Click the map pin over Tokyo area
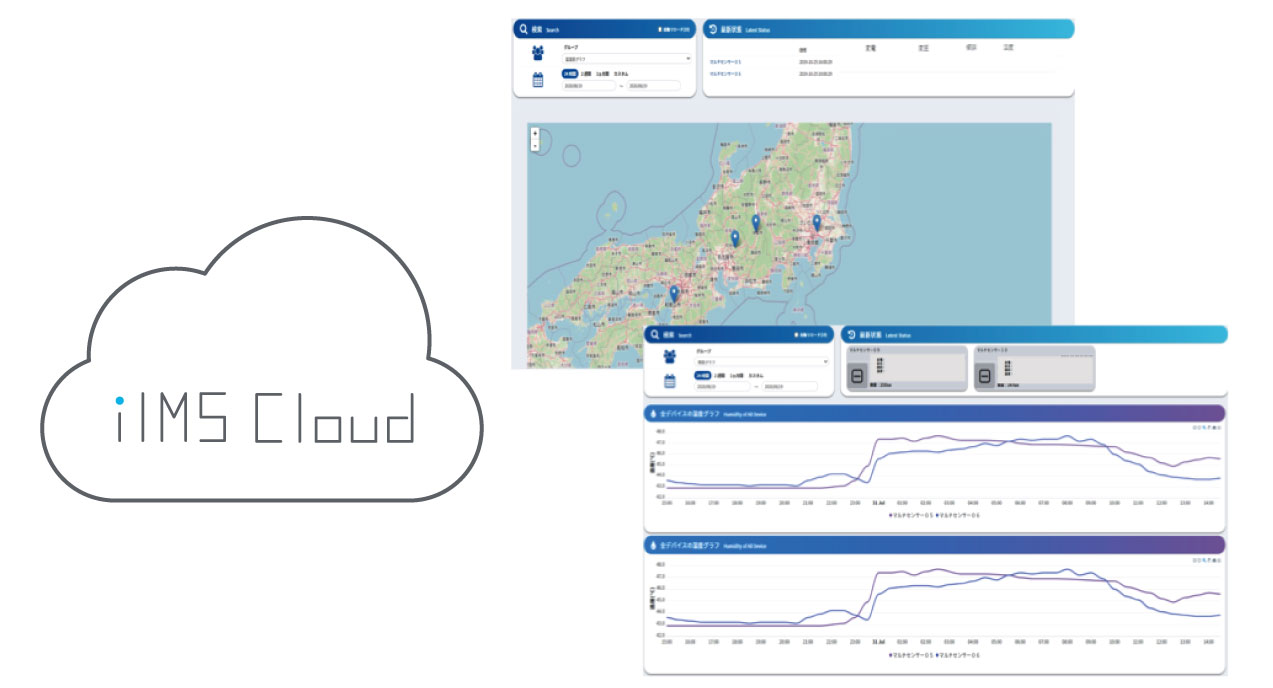 [x=816, y=224]
